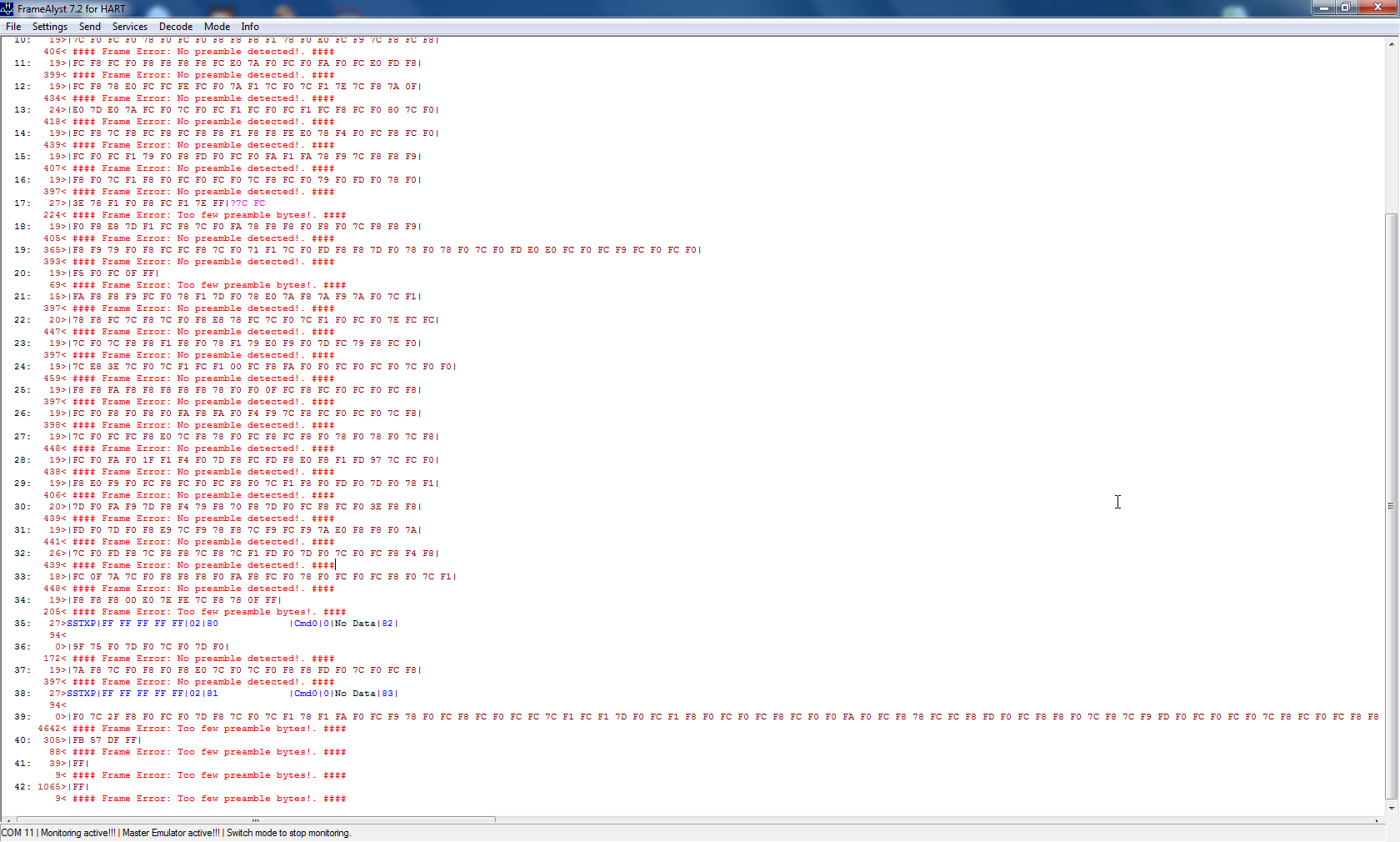Open the Settings menu
Viewport: 1400px width, 842px height.
pyautogui.click(x=50, y=27)
